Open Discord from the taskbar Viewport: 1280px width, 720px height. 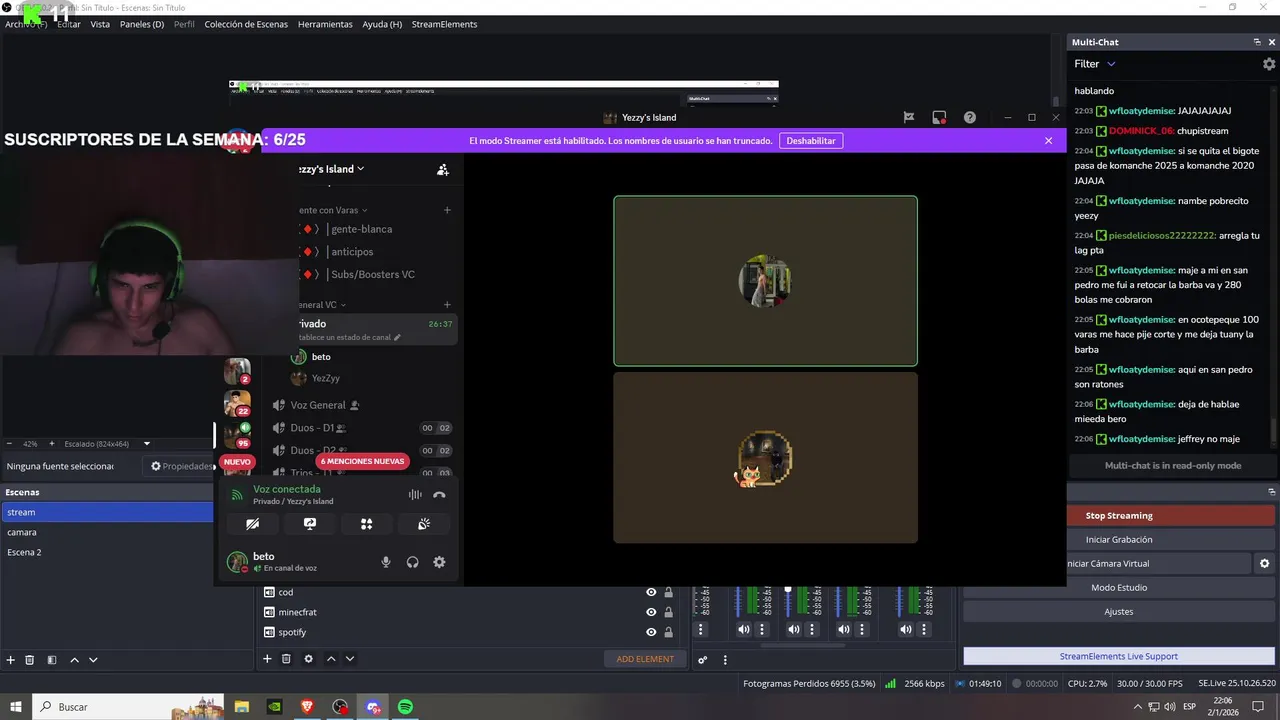[x=373, y=707]
